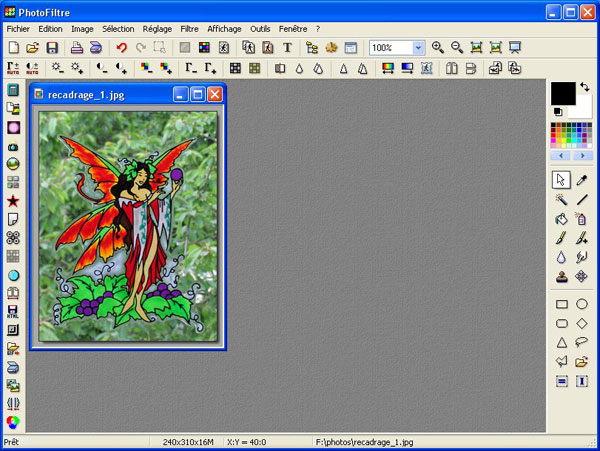The height and width of the screenshot is (451, 600).
Task: Click the zoom out magnifier
Action: pyautogui.click(x=457, y=47)
